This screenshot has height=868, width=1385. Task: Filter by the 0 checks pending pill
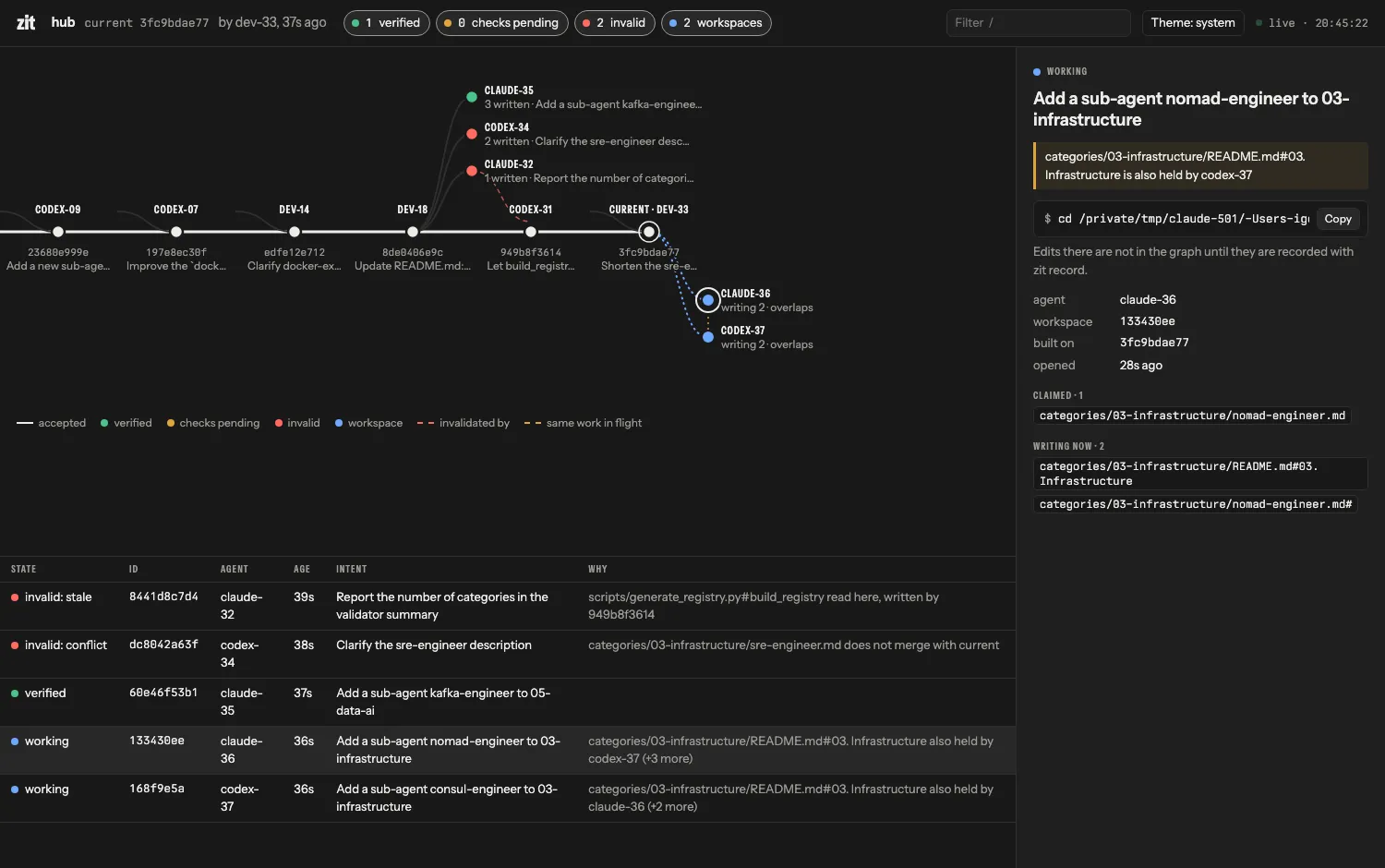(501, 23)
